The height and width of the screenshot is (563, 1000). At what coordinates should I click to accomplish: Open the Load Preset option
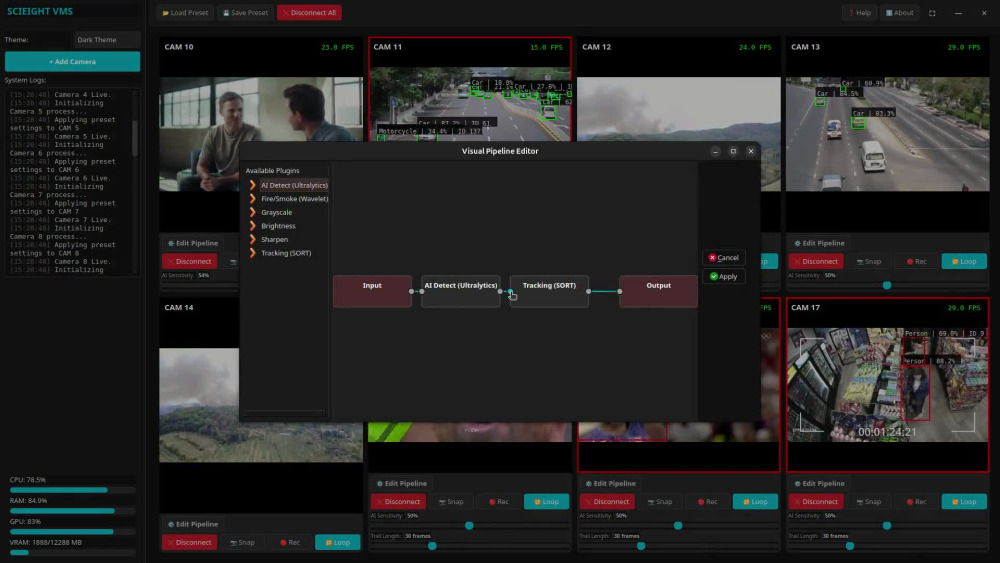[185, 13]
